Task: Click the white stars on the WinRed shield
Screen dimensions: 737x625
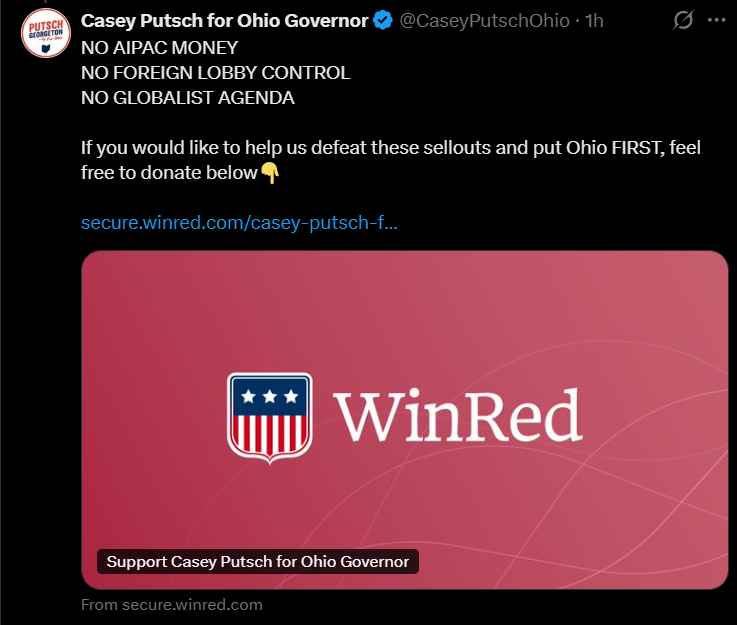Action: pos(270,397)
